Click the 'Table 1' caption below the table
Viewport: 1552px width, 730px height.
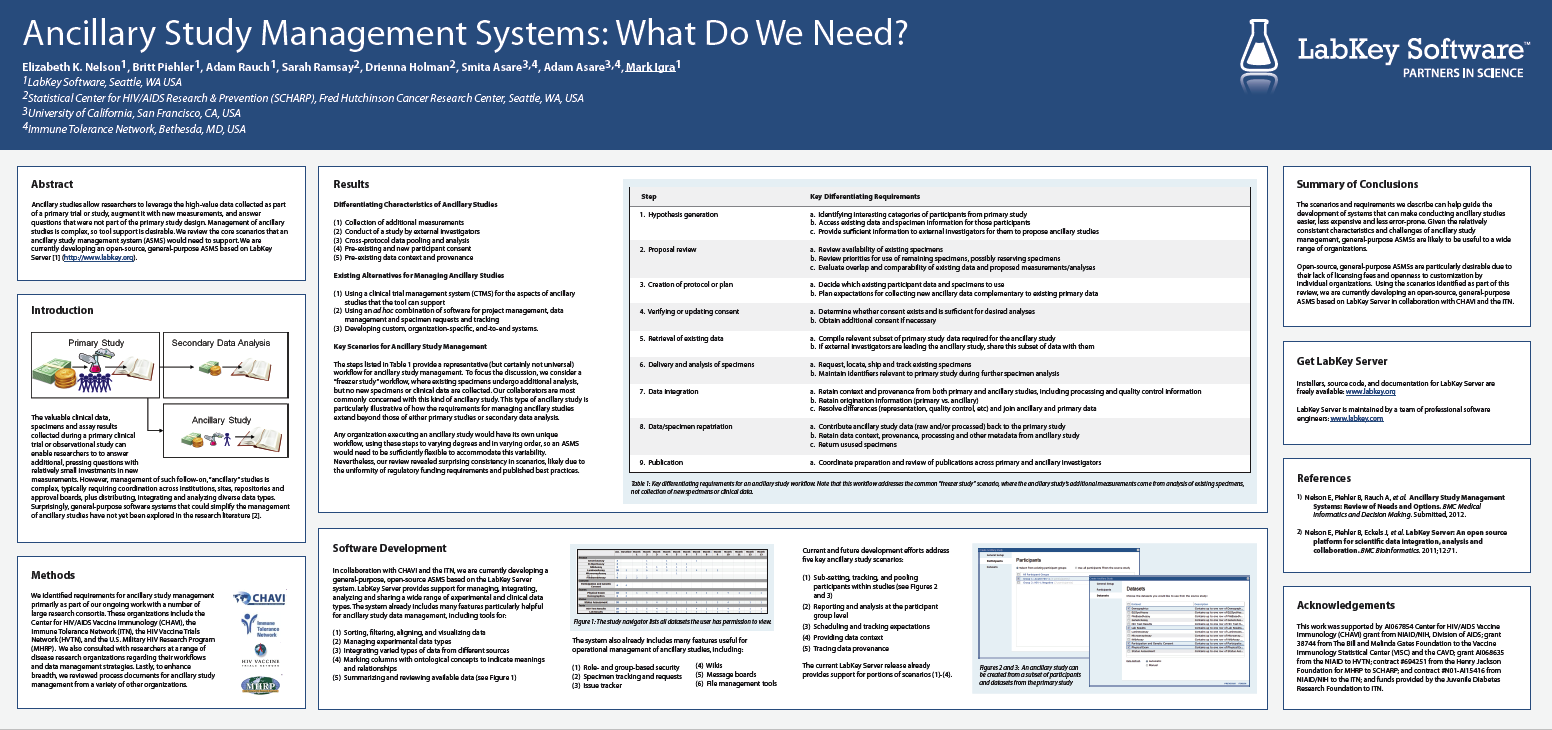(937, 488)
